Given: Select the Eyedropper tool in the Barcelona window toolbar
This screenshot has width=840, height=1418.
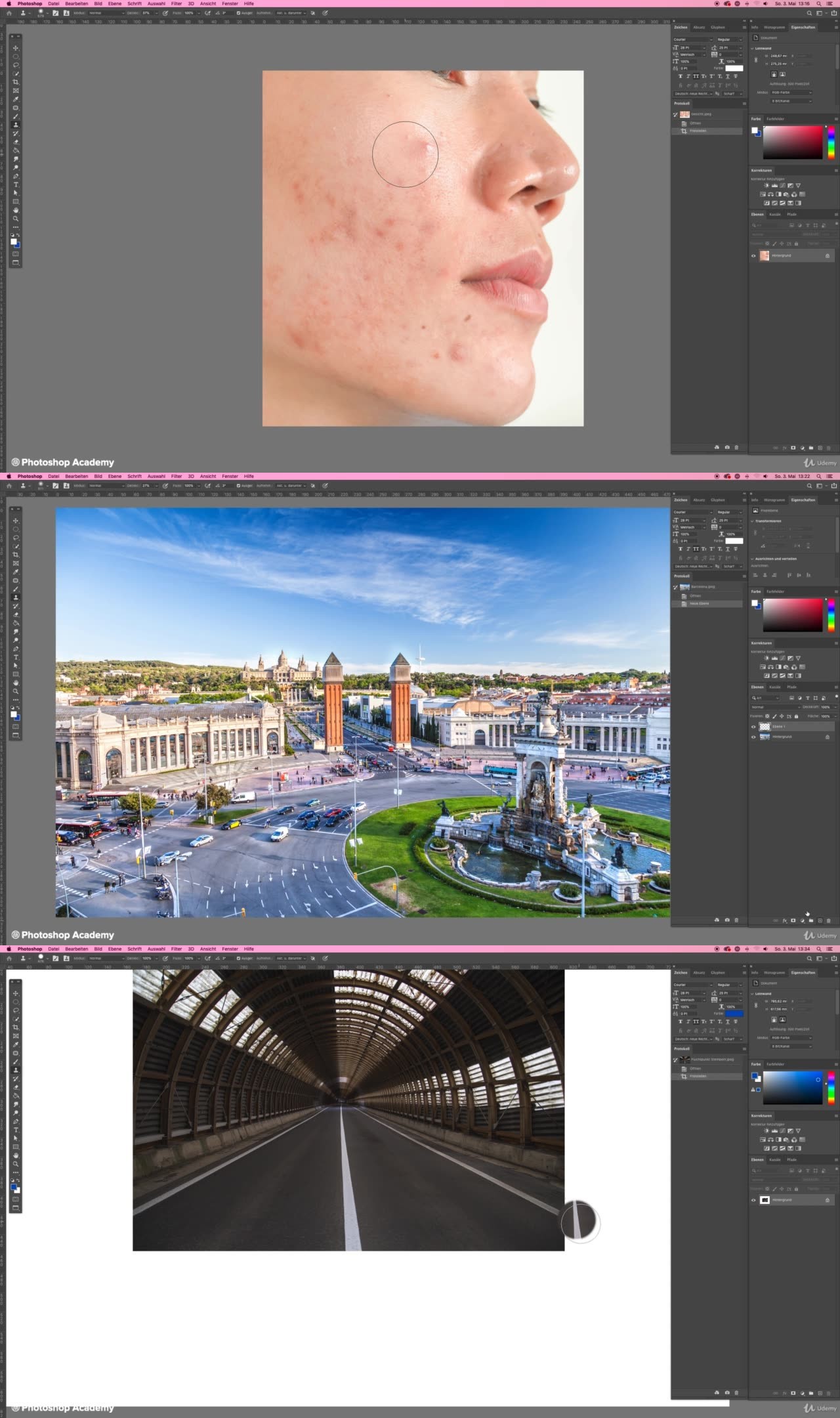Looking at the screenshot, I should coord(16,572).
